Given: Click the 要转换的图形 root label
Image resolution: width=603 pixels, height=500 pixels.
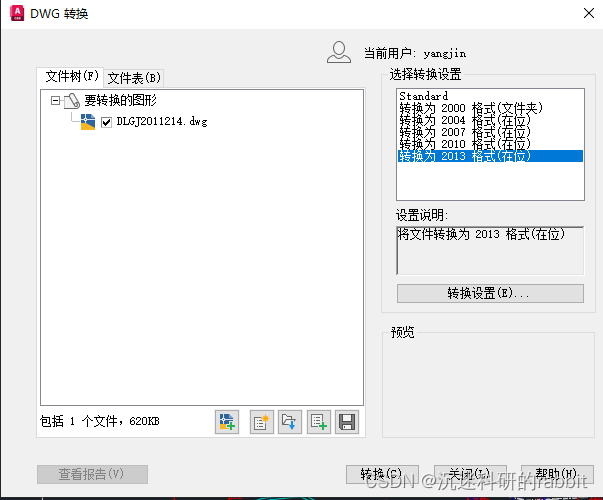Looking at the screenshot, I should point(120,100).
